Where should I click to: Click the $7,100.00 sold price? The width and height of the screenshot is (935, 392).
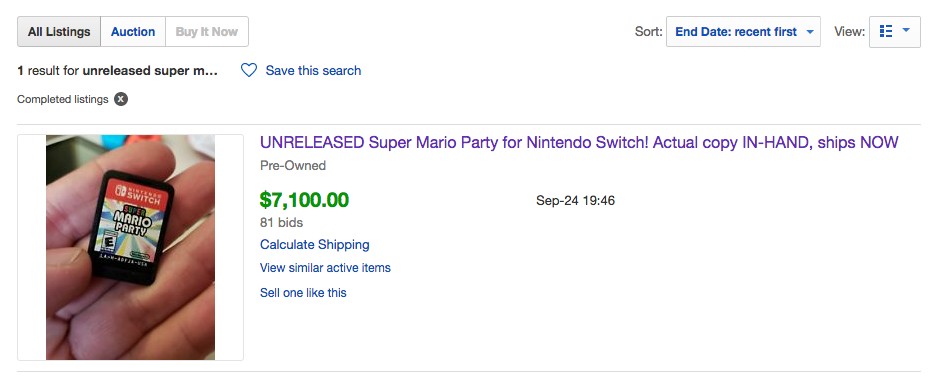point(304,200)
